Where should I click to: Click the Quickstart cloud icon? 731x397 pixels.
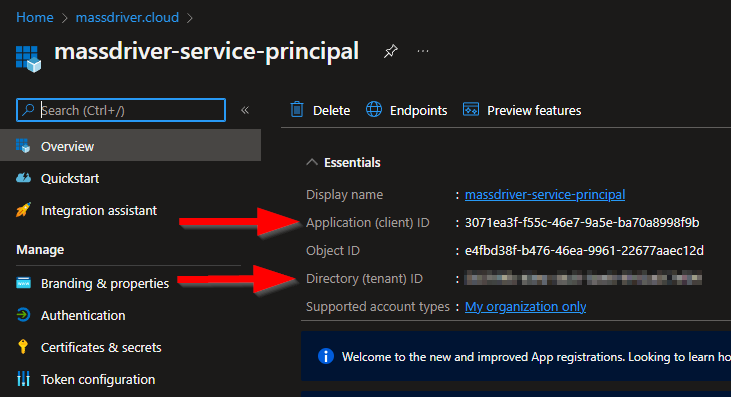pos(23,178)
